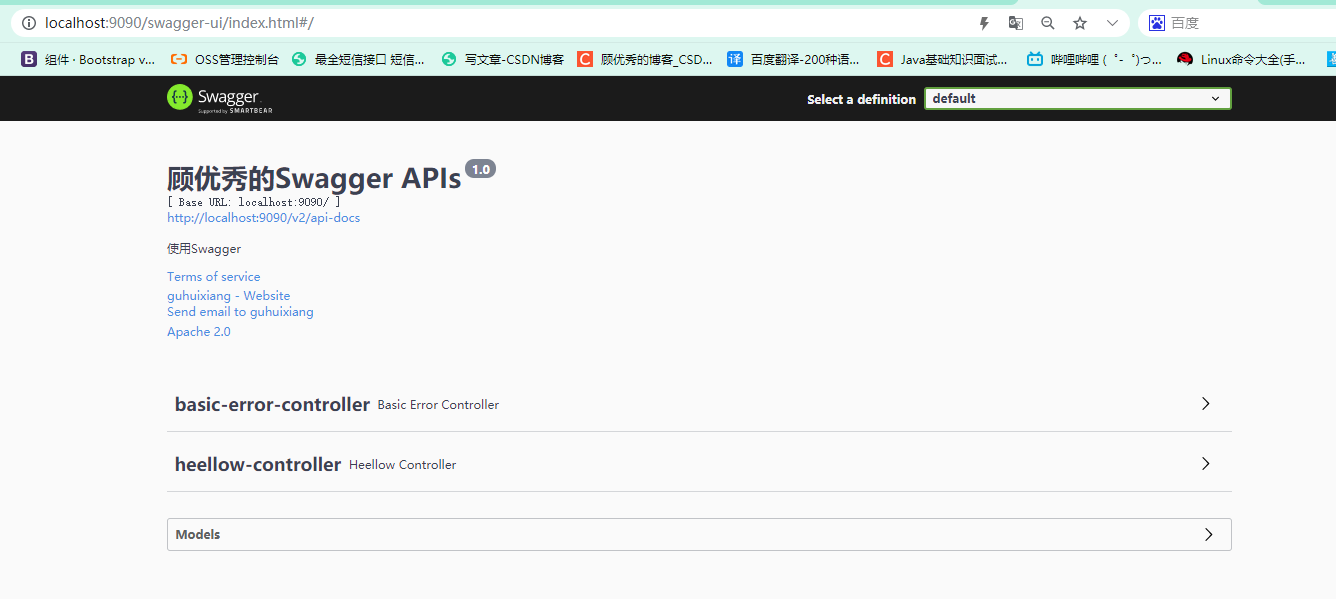This screenshot has height=599, width=1336.
Task: Click the zoom-out magnifier icon in address bar
Action: coord(1047,21)
